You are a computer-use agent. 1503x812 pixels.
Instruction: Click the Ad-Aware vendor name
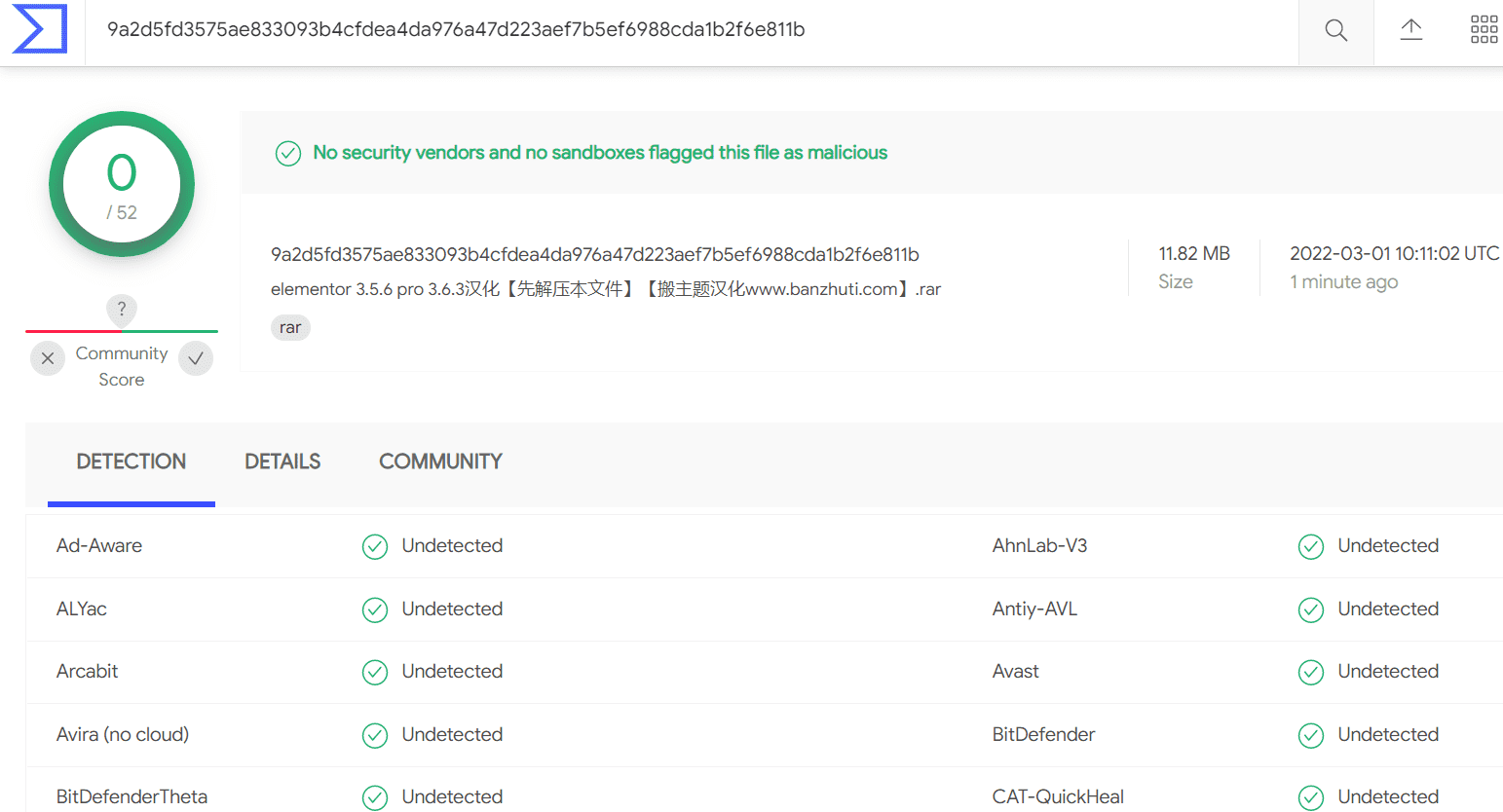tap(99, 546)
